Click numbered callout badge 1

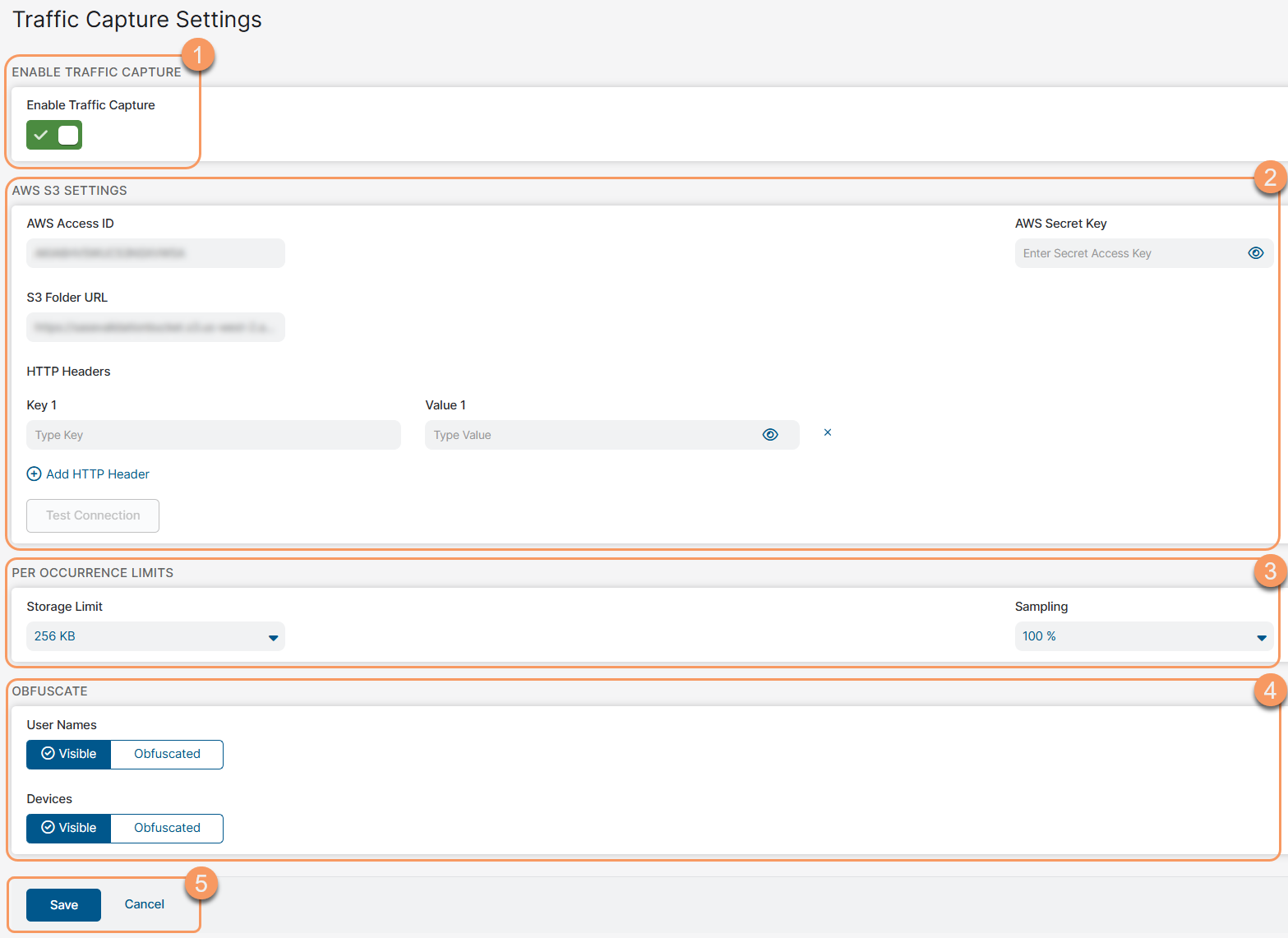(197, 55)
